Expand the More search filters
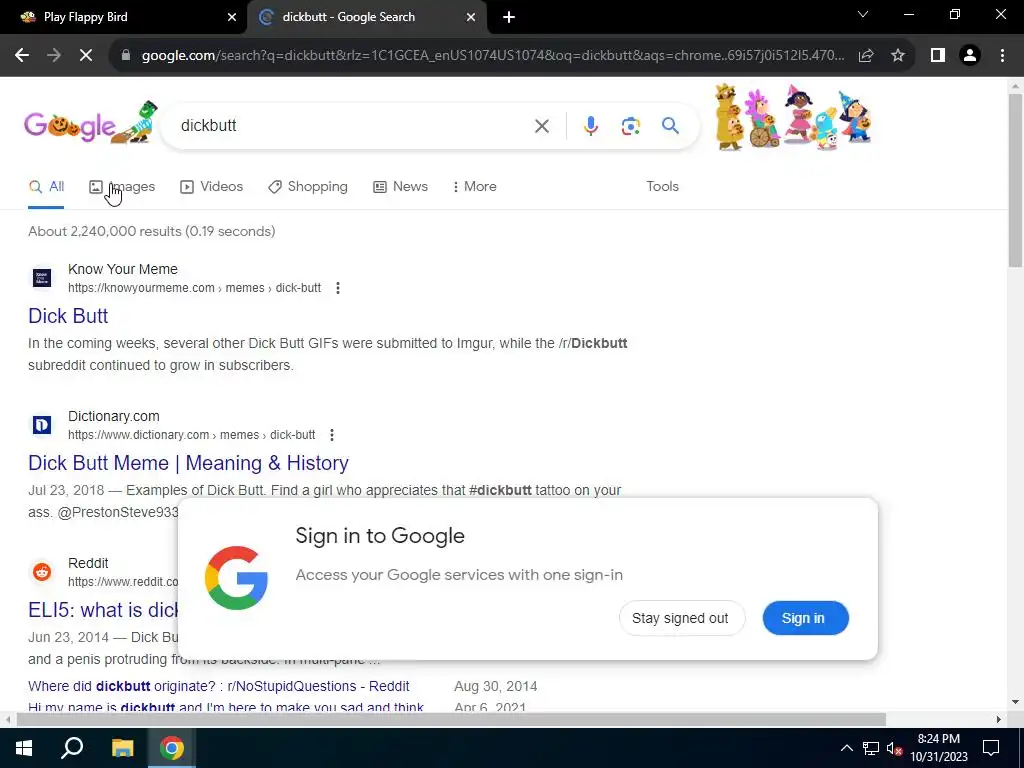Image resolution: width=1024 pixels, height=768 pixels. (475, 187)
